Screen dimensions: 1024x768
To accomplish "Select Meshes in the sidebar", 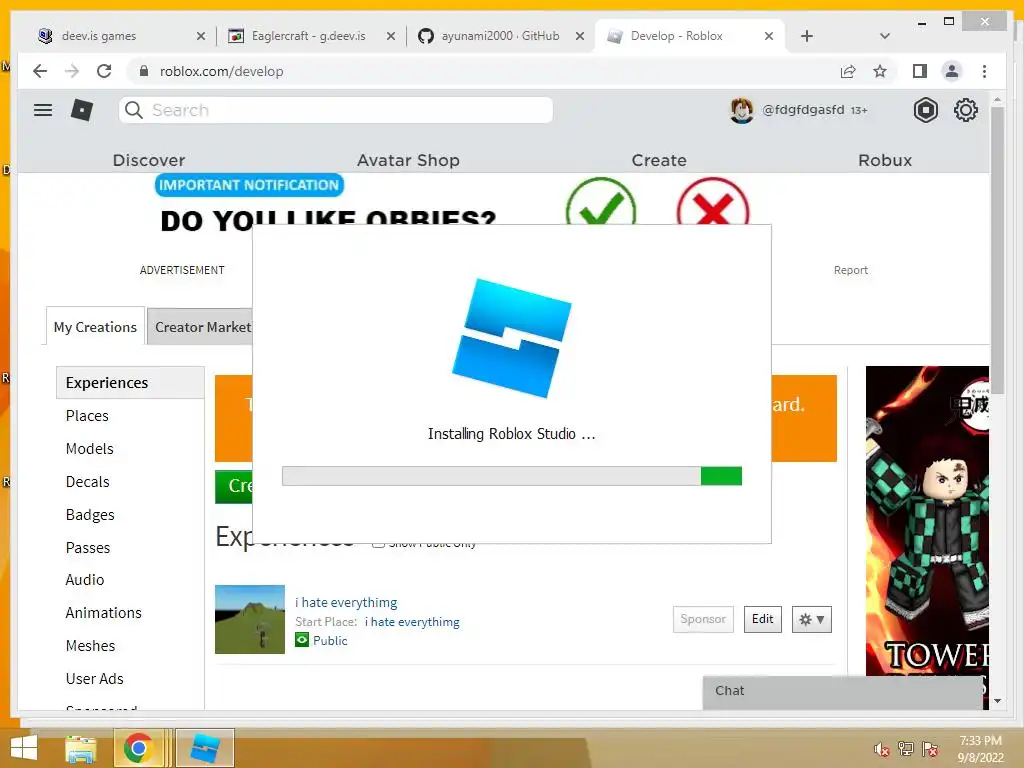I will pyautogui.click(x=90, y=646).
